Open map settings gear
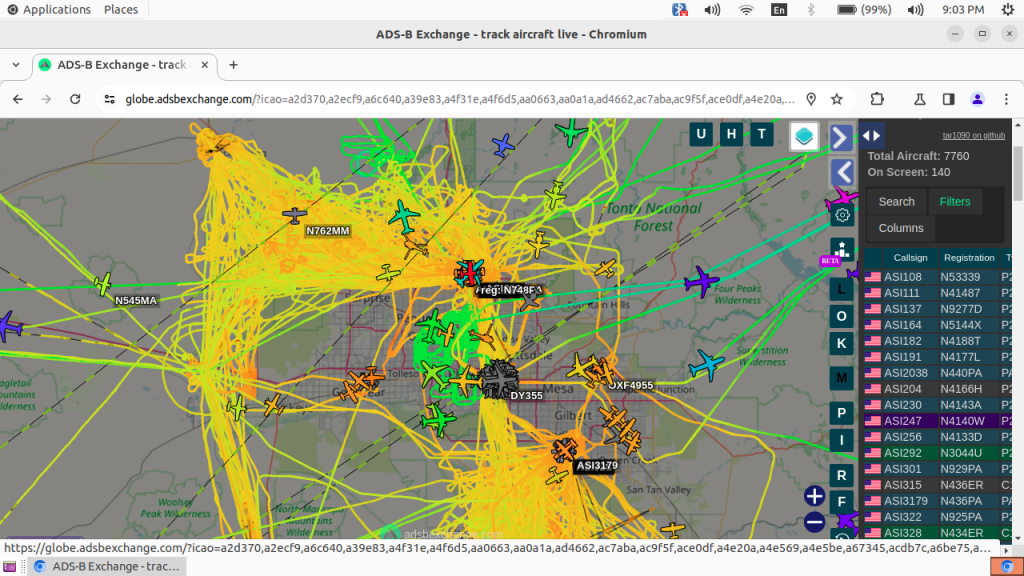Image resolution: width=1024 pixels, height=576 pixels. tap(842, 215)
